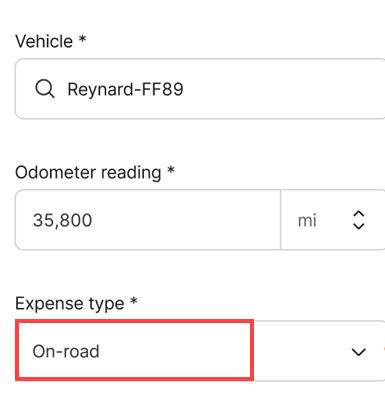Click the Expense type label
Image resolution: width=385 pixels, height=408 pixels.
[69, 304]
